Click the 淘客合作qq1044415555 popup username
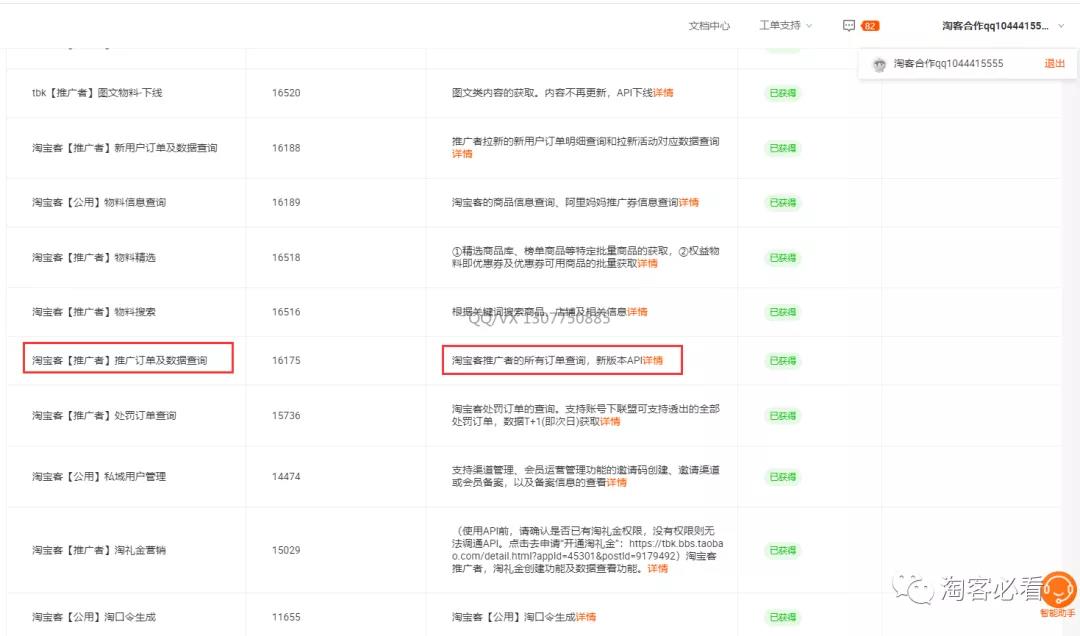1080x636 pixels. [x=948, y=63]
